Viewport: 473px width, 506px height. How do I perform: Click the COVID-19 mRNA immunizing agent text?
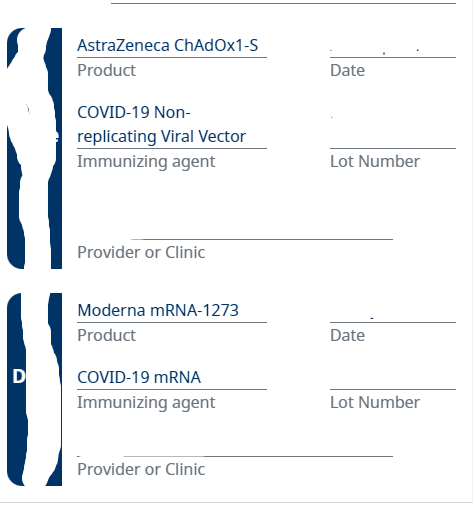(x=139, y=378)
